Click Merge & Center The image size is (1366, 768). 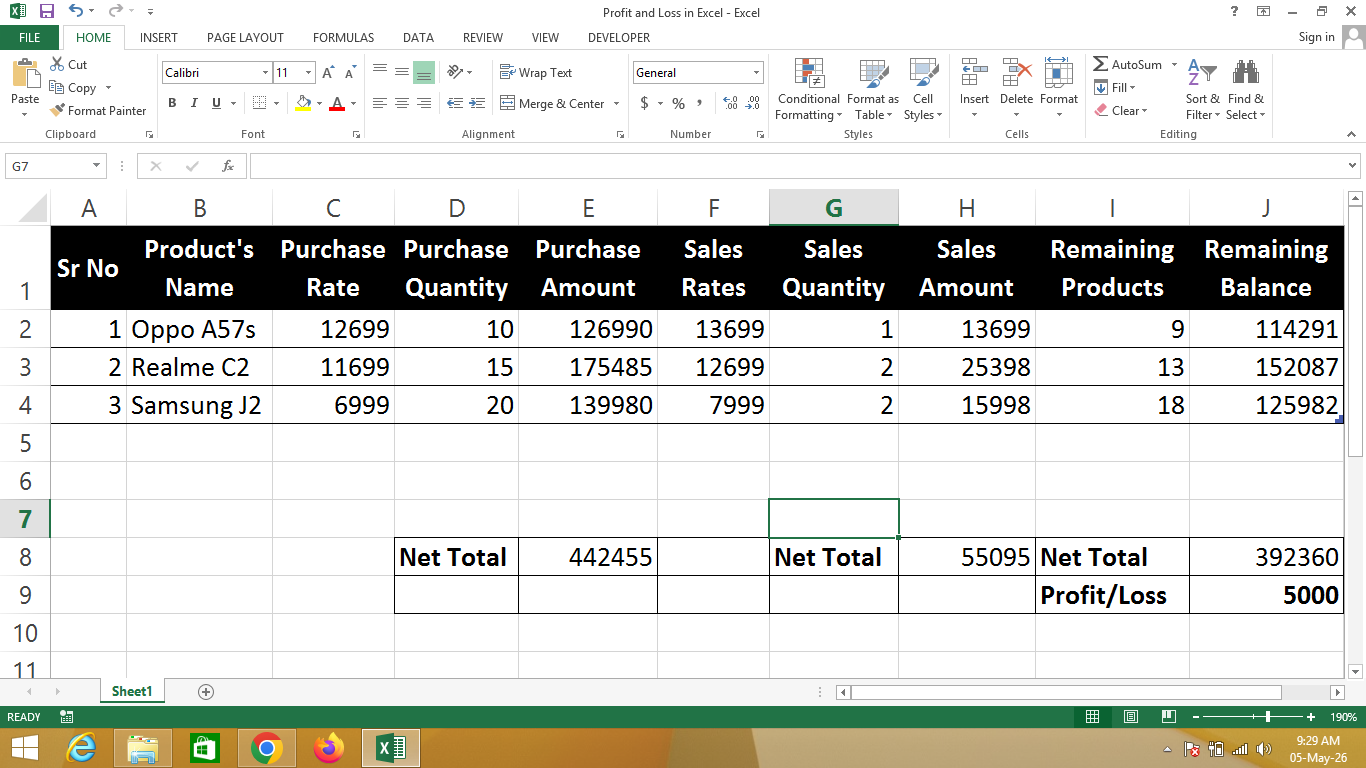[x=552, y=103]
